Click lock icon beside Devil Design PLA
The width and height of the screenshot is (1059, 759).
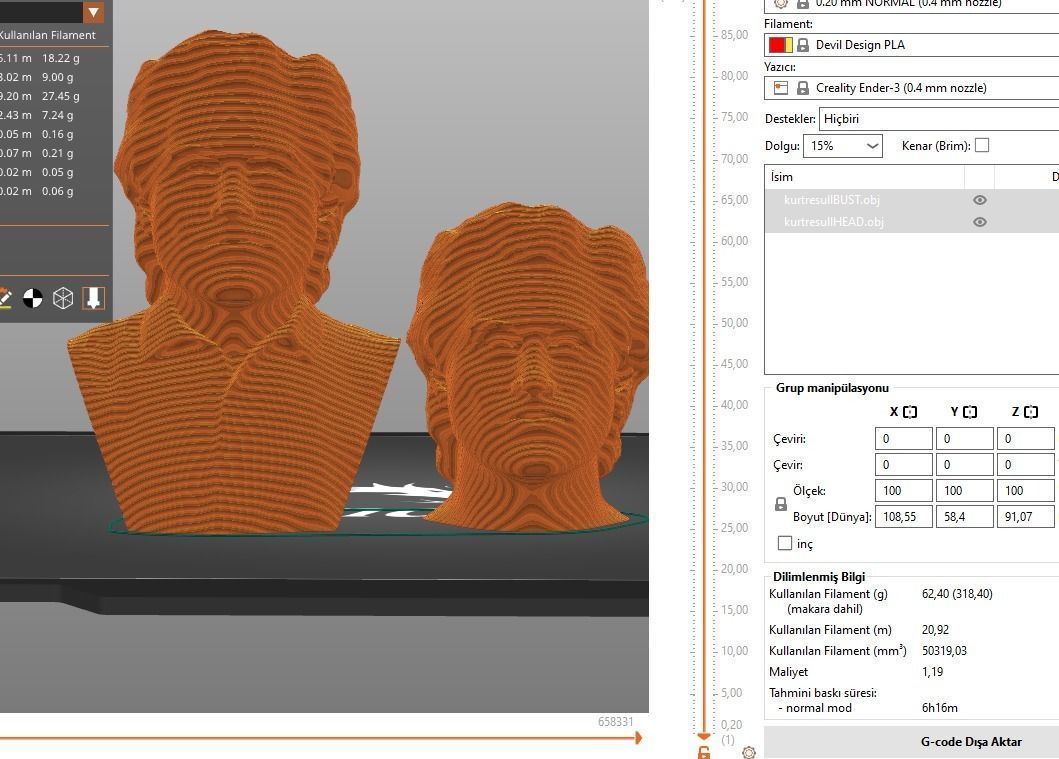coord(802,45)
